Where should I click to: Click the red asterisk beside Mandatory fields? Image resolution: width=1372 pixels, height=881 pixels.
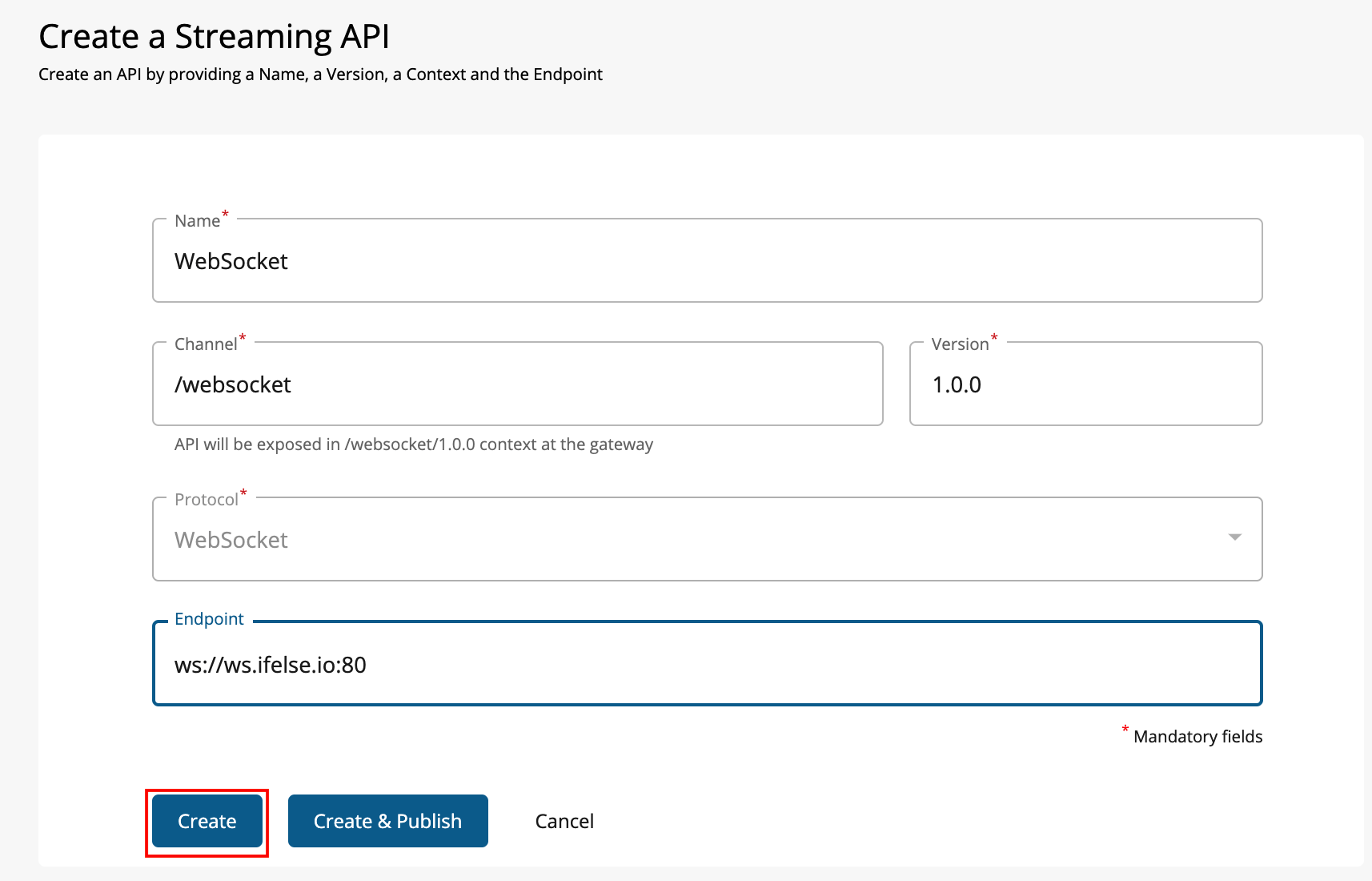(1125, 729)
